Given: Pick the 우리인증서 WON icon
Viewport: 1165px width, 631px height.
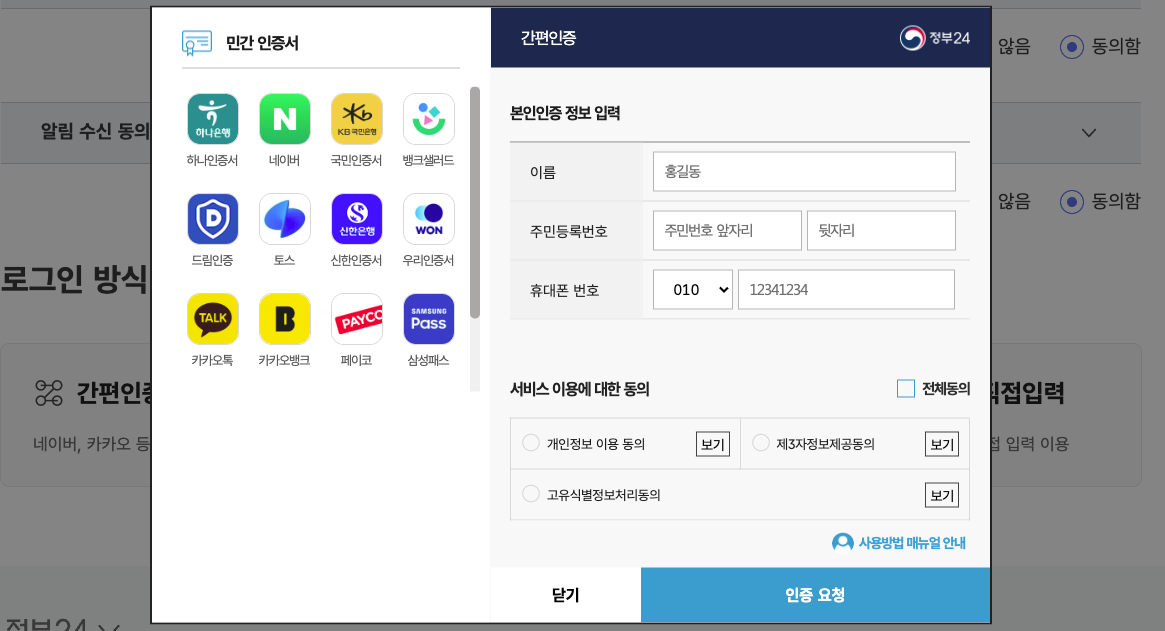Looking at the screenshot, I should click(x=429, y=219).
